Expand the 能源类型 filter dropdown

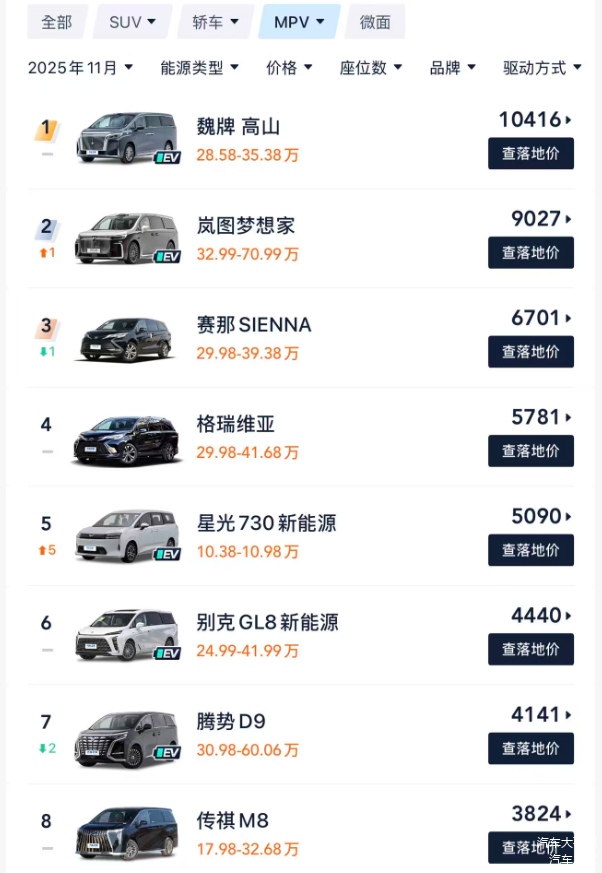tap(199, 68)
